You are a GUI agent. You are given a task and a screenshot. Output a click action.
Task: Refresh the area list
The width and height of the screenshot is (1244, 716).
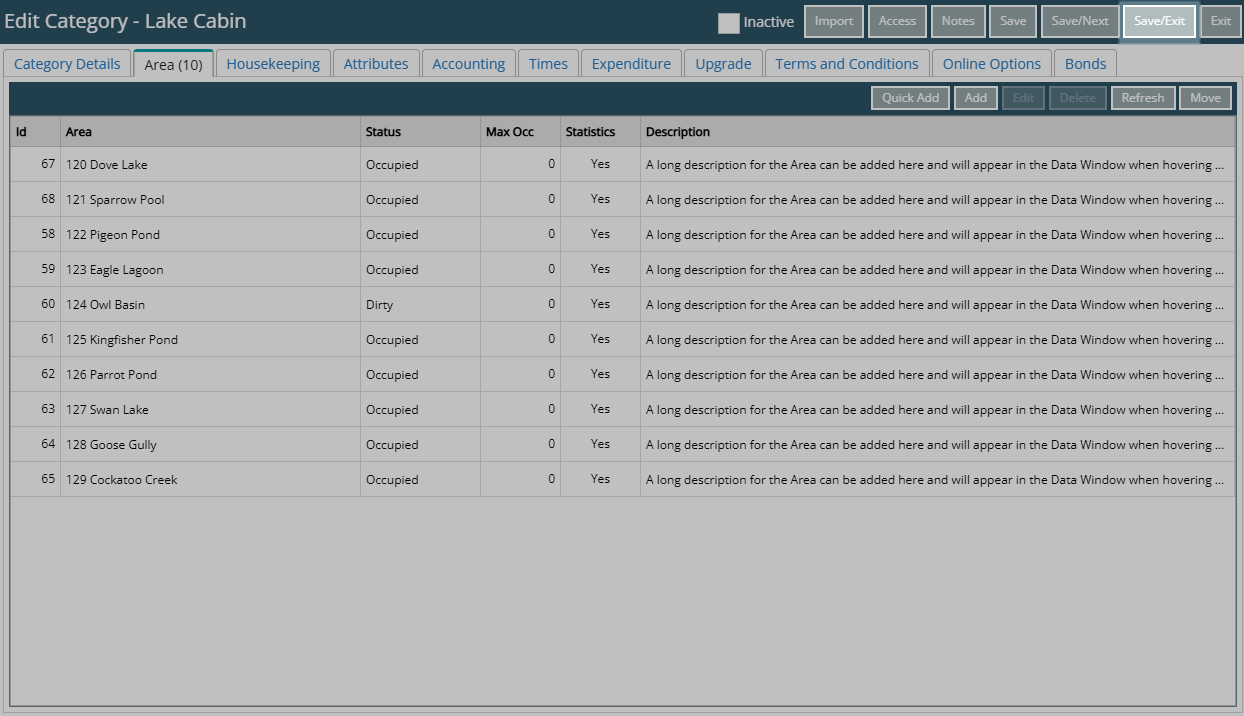click(x=1143, y=98)
